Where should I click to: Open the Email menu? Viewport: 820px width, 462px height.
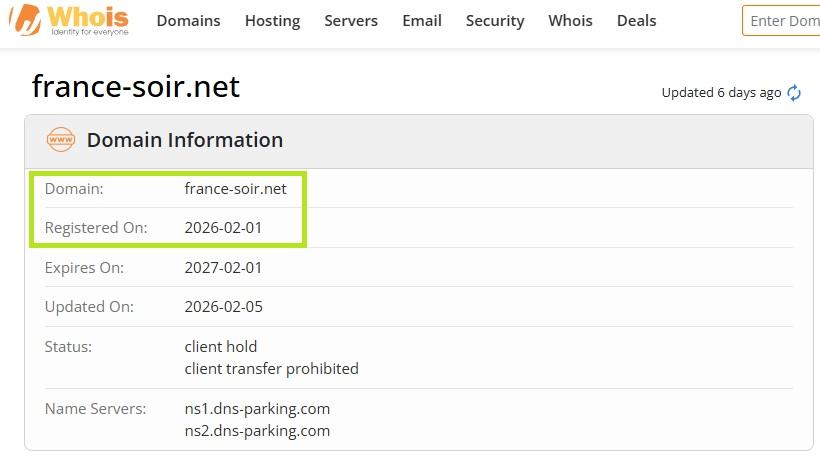422,21
